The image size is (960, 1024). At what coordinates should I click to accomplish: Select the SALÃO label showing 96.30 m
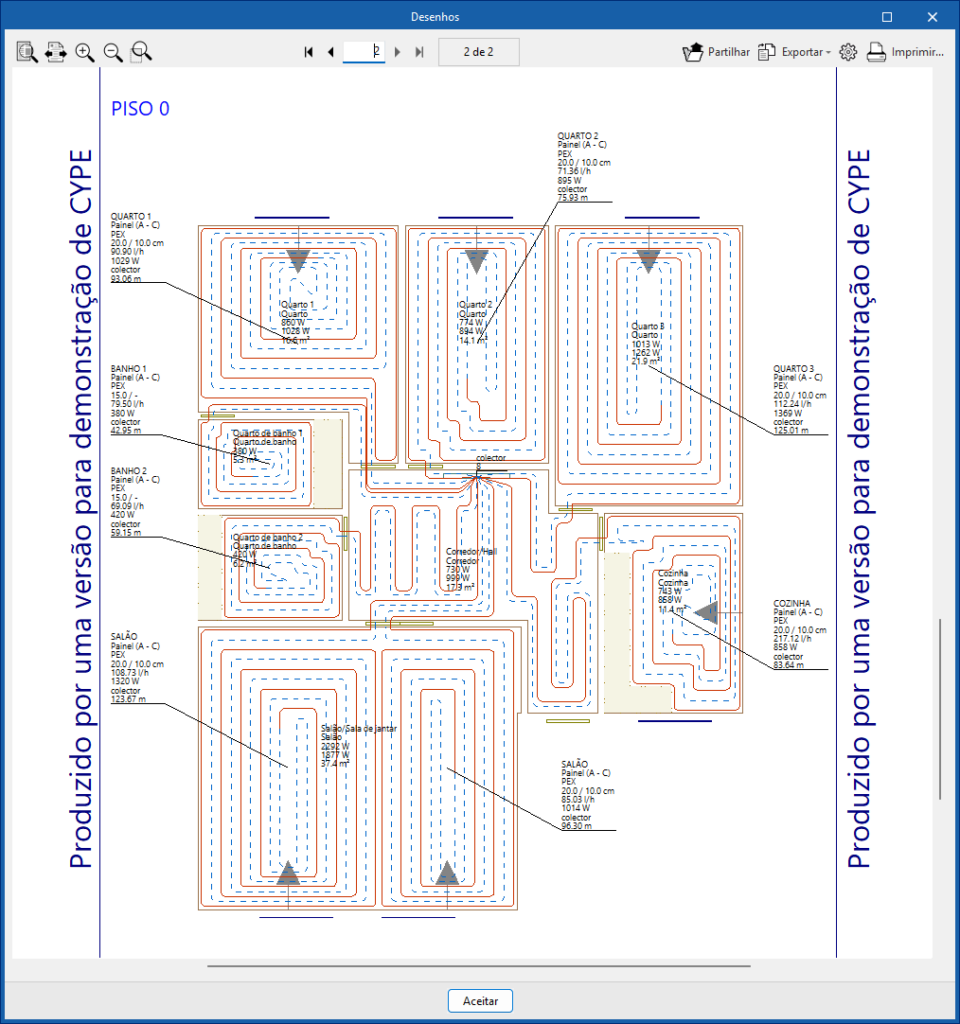pyautogui.click(x=588, y=795)
